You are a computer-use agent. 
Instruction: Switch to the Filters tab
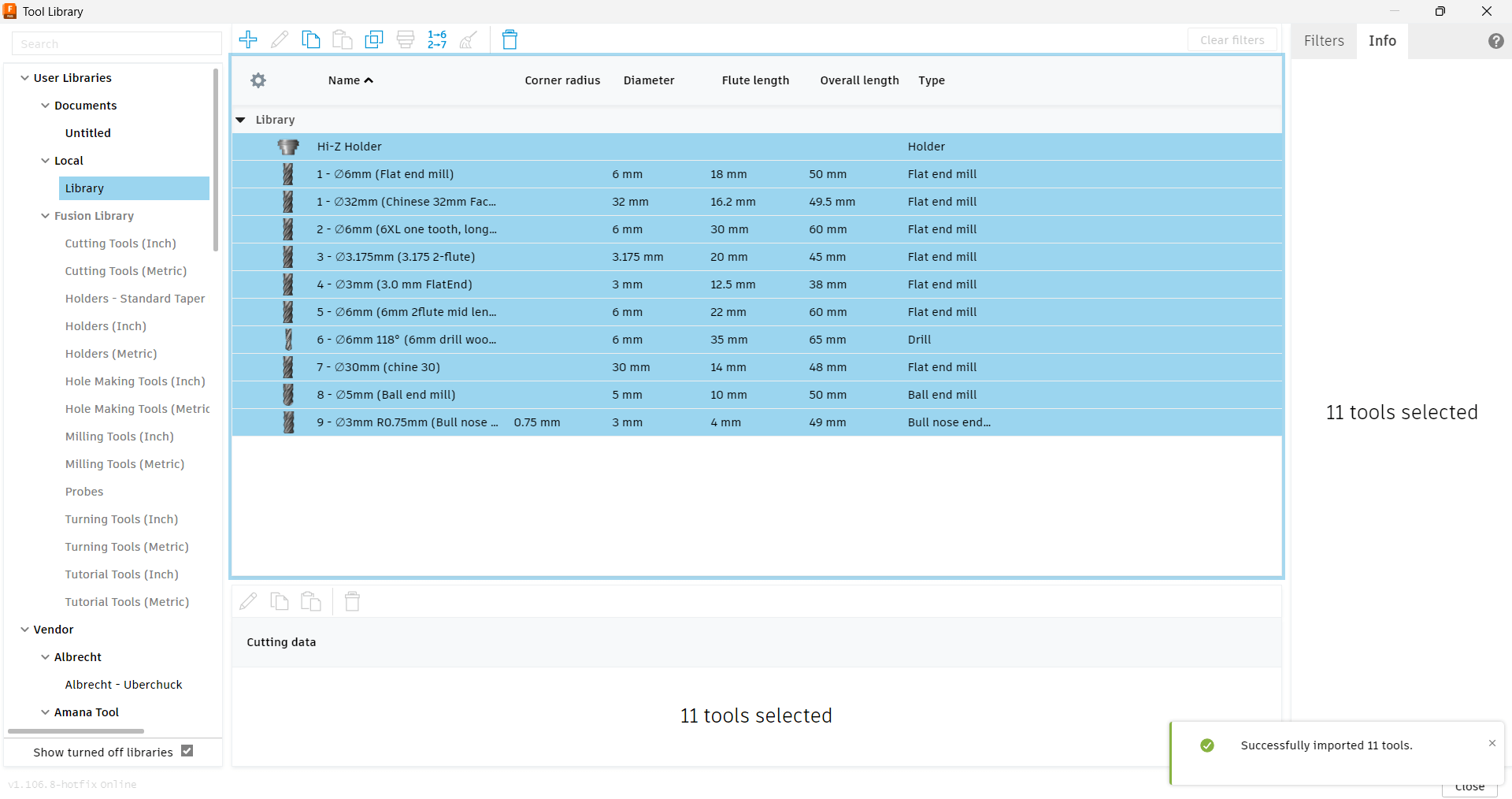(x=1324, y=41)
